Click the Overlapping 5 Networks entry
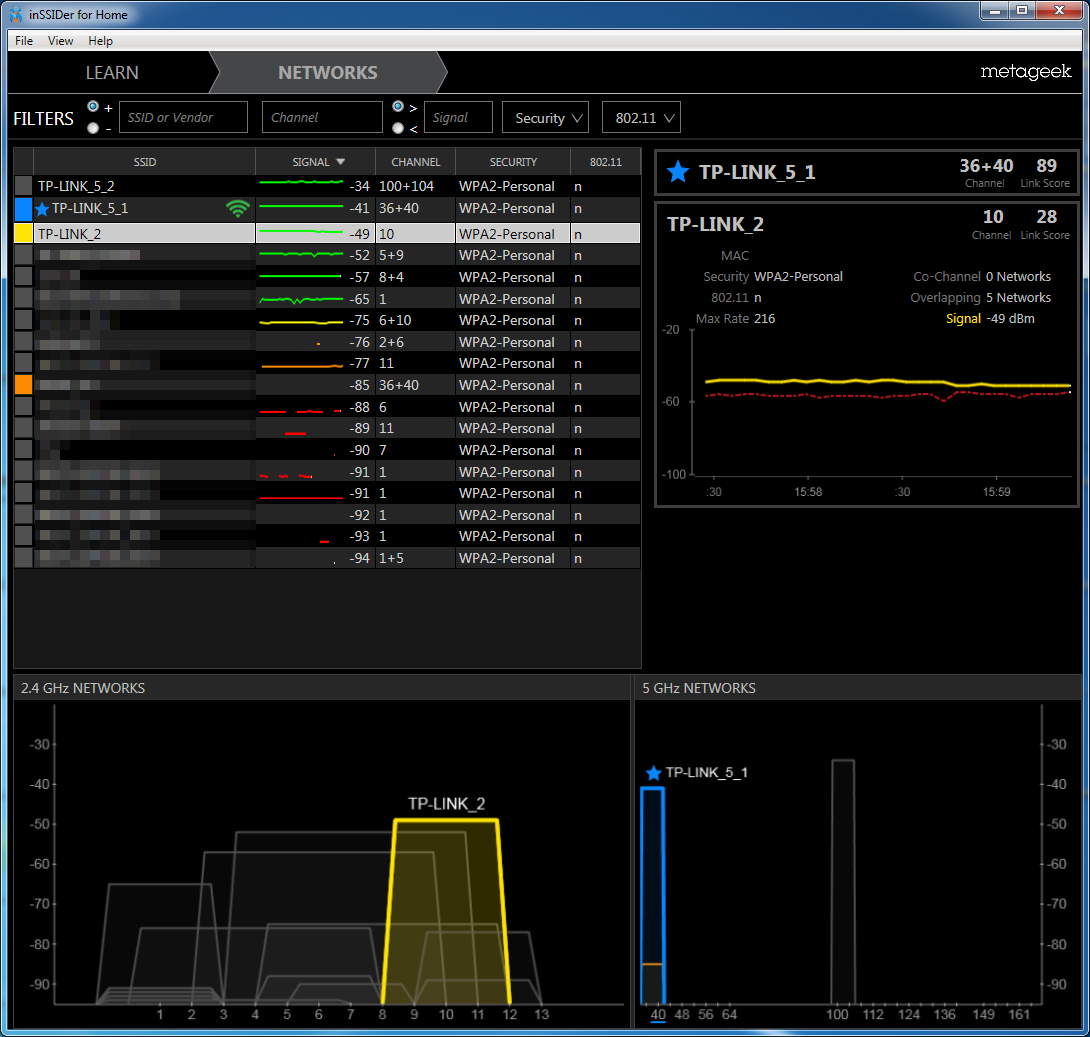Screen dimensions: 1090x1037 (x=981, y=297)
